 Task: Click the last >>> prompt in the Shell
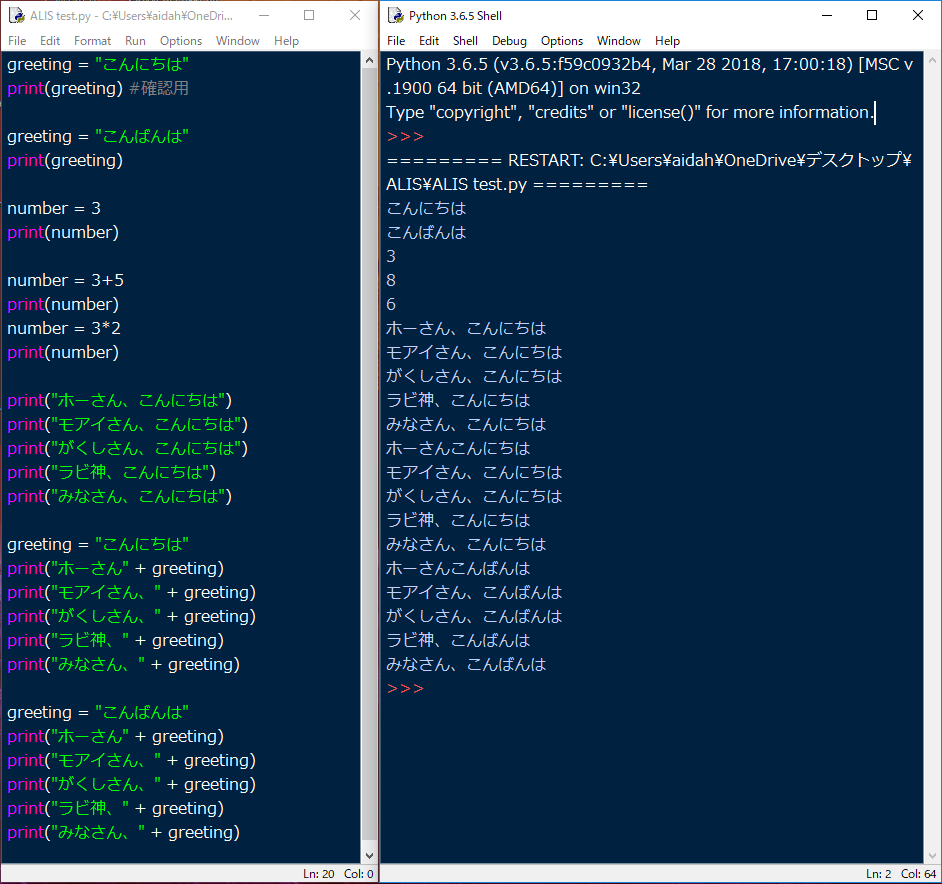405,689
